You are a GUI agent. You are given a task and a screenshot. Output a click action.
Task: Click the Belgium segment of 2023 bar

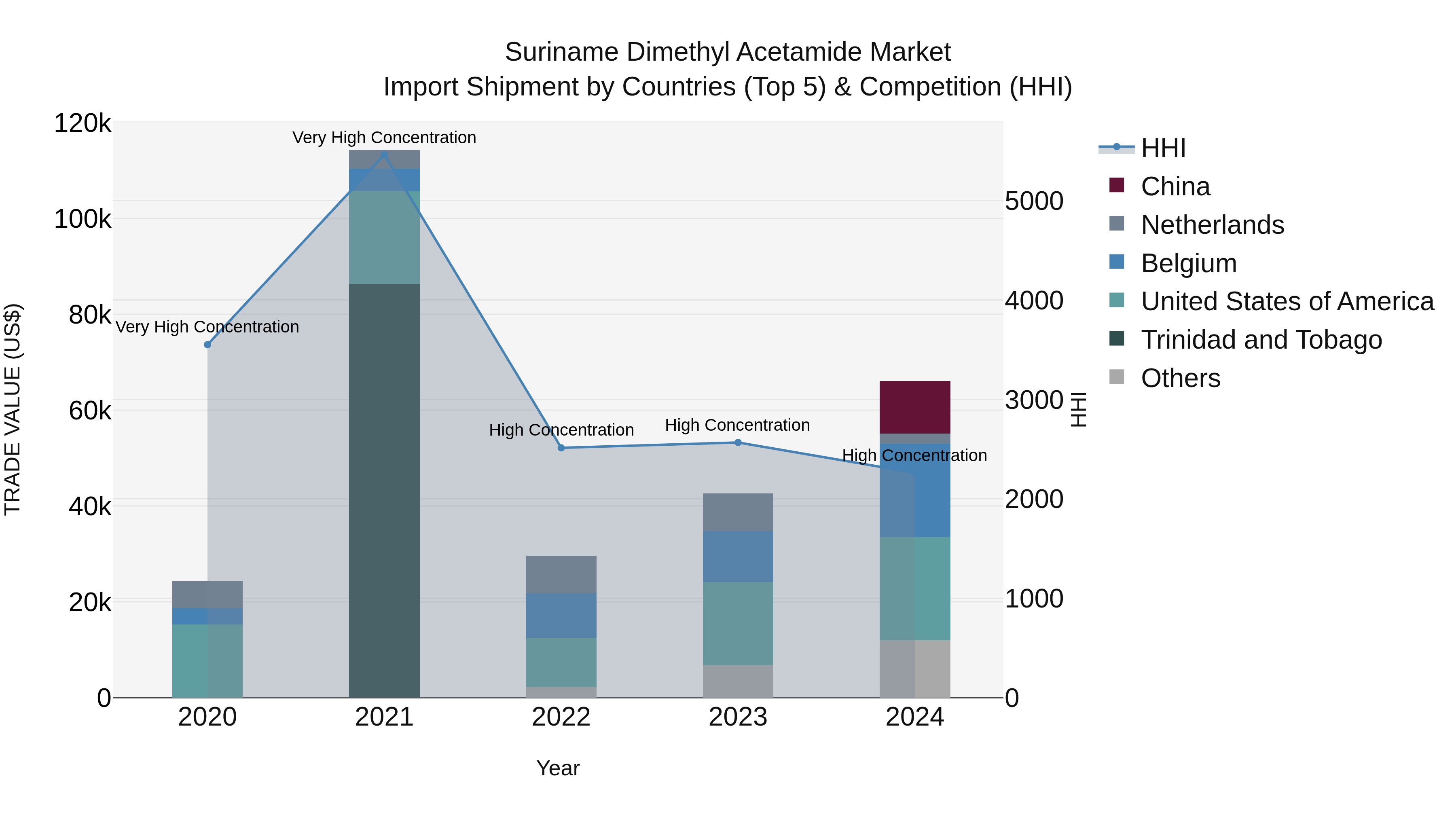coord(738,557)
